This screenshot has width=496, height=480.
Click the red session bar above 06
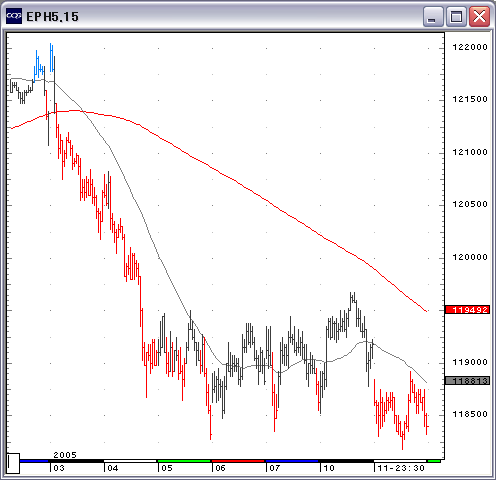238,461
